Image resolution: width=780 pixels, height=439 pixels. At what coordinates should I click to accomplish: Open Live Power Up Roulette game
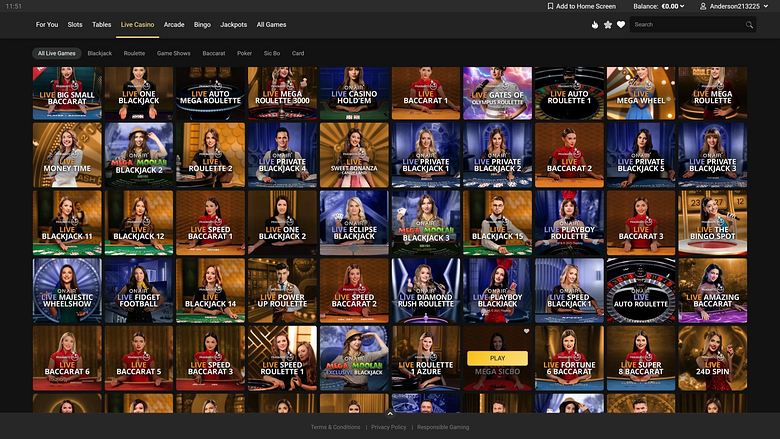tap(282, 290)
